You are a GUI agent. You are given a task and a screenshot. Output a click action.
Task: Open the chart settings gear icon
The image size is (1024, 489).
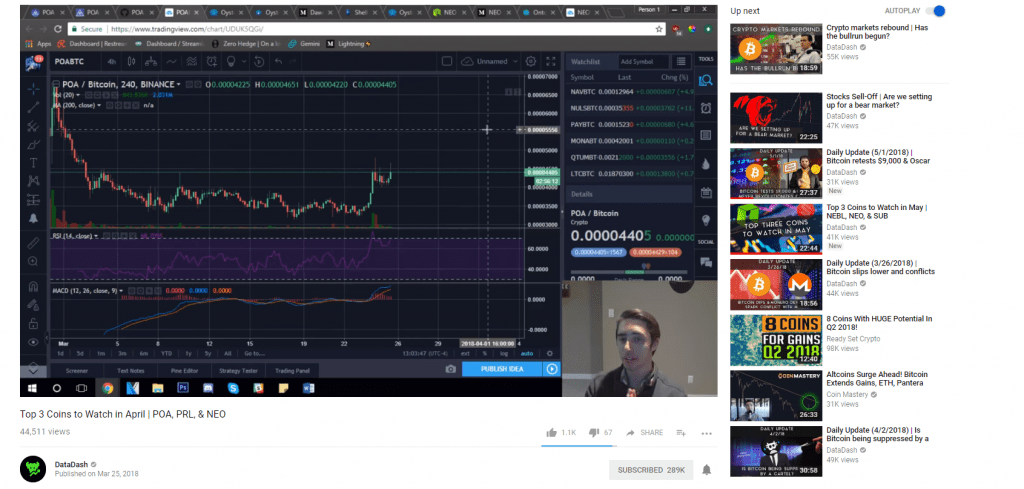531,61
